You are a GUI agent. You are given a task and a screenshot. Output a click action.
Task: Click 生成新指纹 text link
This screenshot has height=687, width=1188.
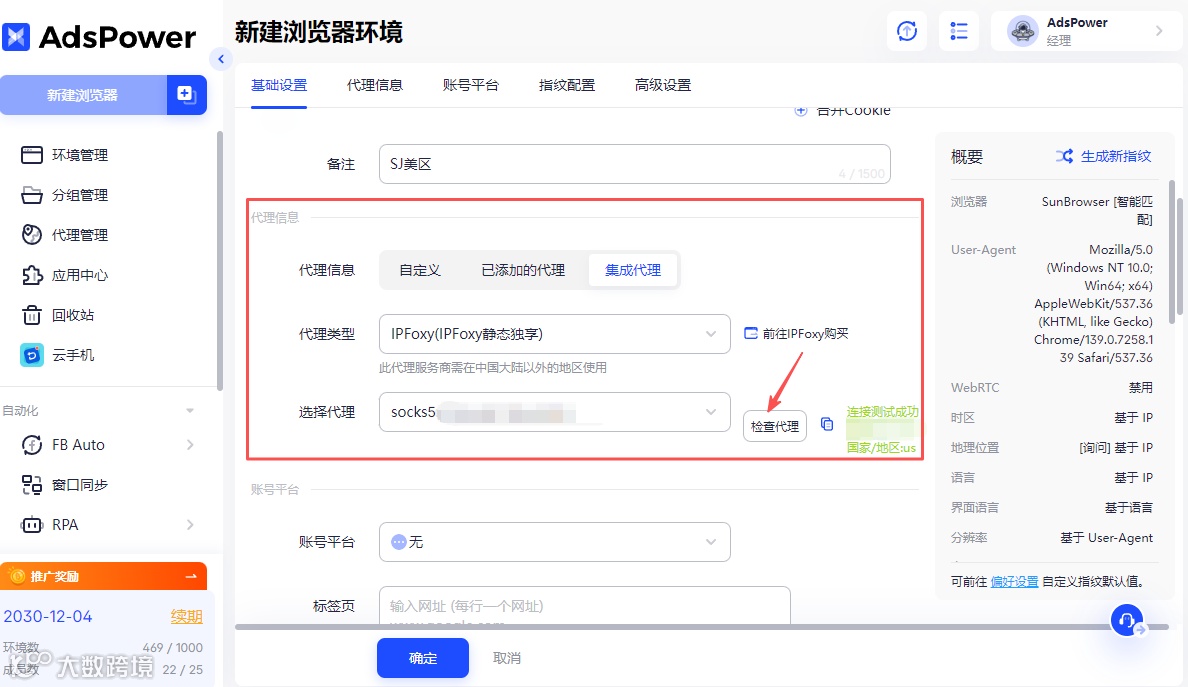pyautogui.click(x=1116, y=156)
